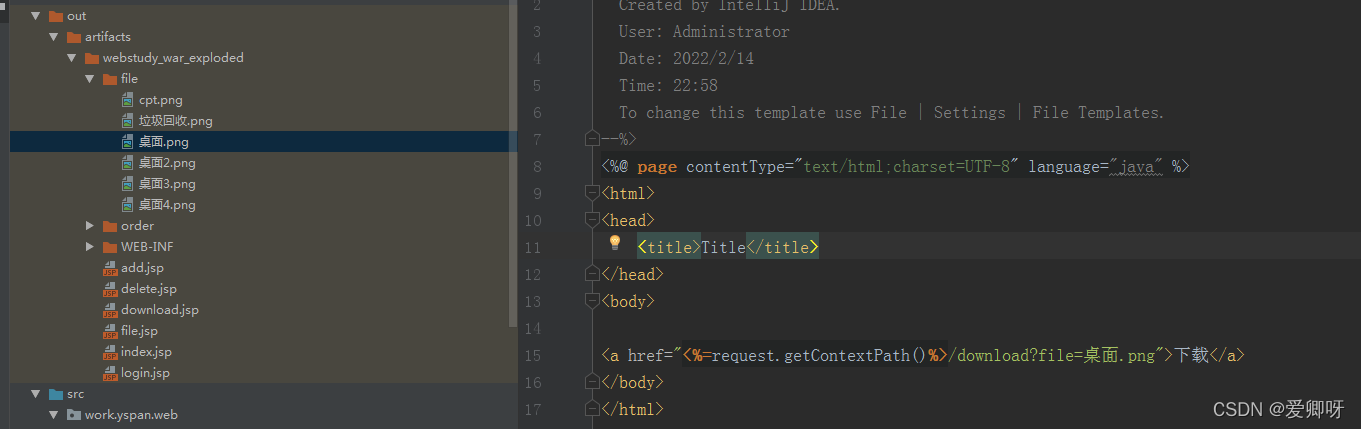The width and height of the screenshot is (1361, 429).
Task: Collapse the webstudy_war_exploded folder arrow
Action: 72,58
